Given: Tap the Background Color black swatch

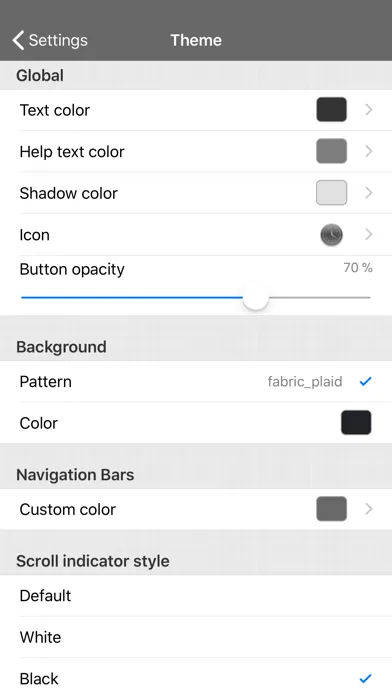Looking at the screenshot, I should [x=356, y=423].
